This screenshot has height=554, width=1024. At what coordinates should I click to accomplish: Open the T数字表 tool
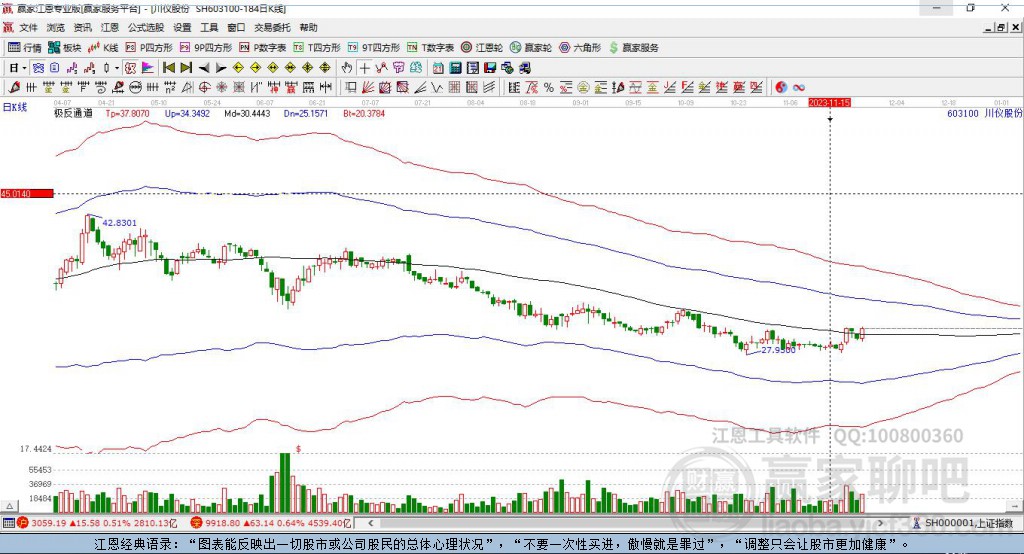[x=430, y=48]
